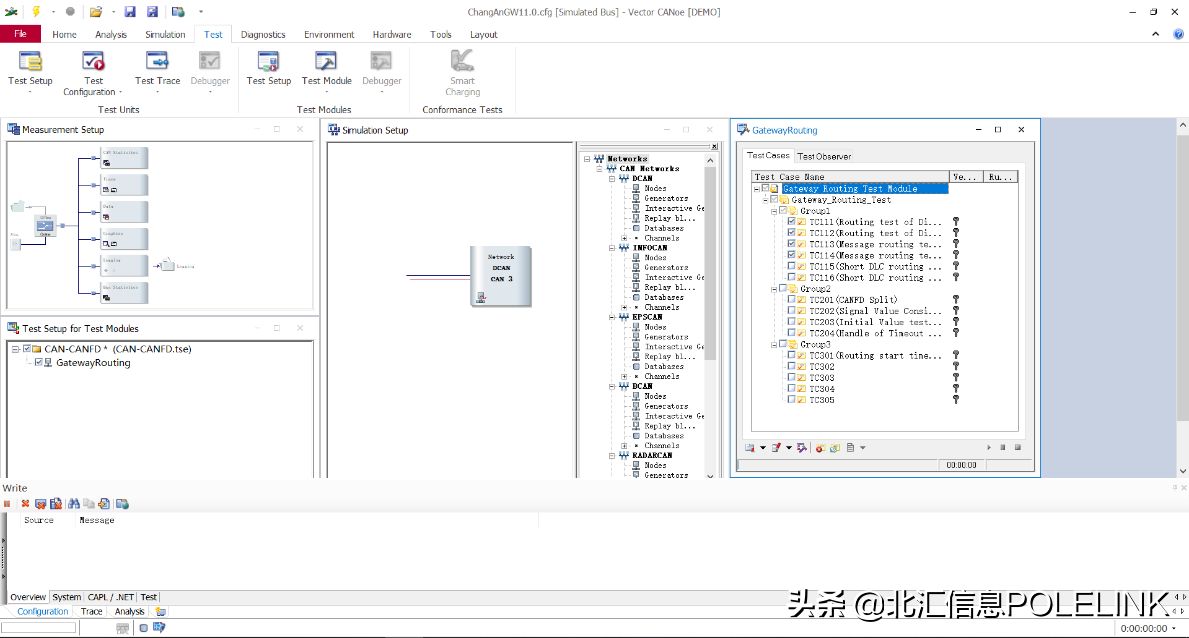Viewport: 1189px width, 638px height.
Task: Switch to the Home ribbon tab
Action: 64,34
